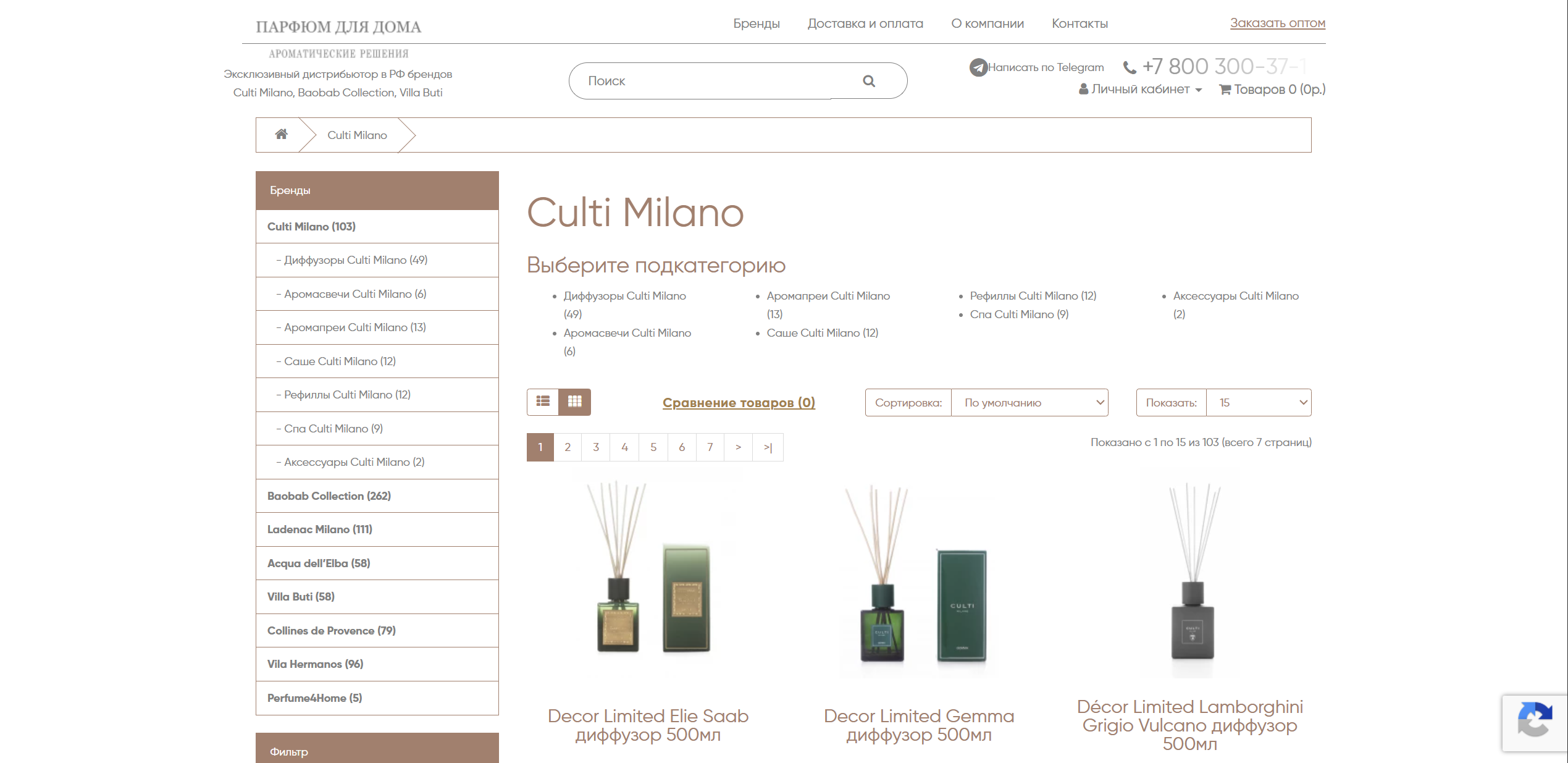Open the Бренды menu item
The image size is (1568, 763).
click(756, 23)
